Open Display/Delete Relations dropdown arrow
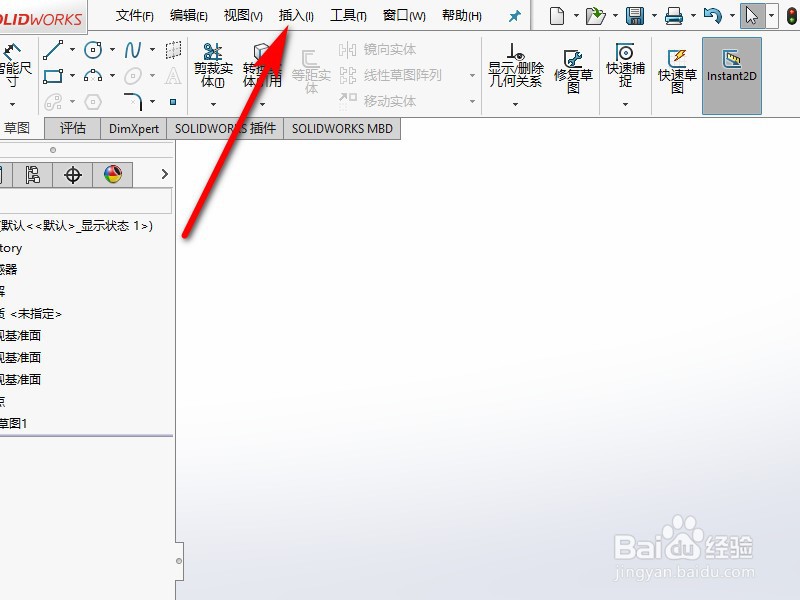The height and width of the screenshot is (600, 800). (515, 104)
